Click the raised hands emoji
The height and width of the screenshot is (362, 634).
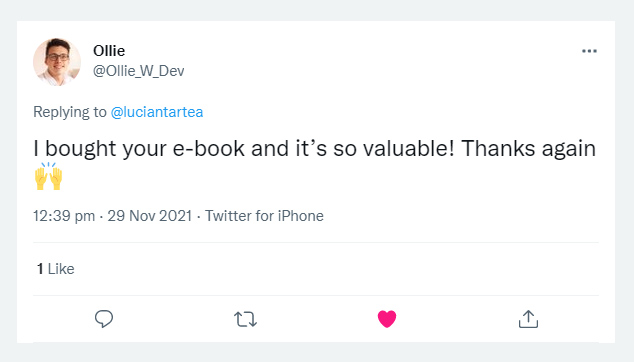coord(49,176)
